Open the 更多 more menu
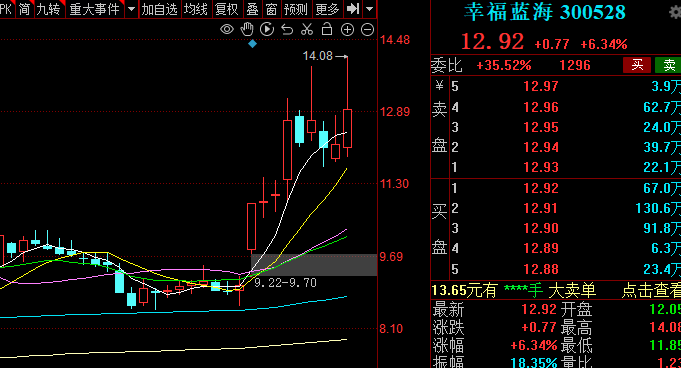The height and width of the screenshot is (368, 681). click(327, 9)
